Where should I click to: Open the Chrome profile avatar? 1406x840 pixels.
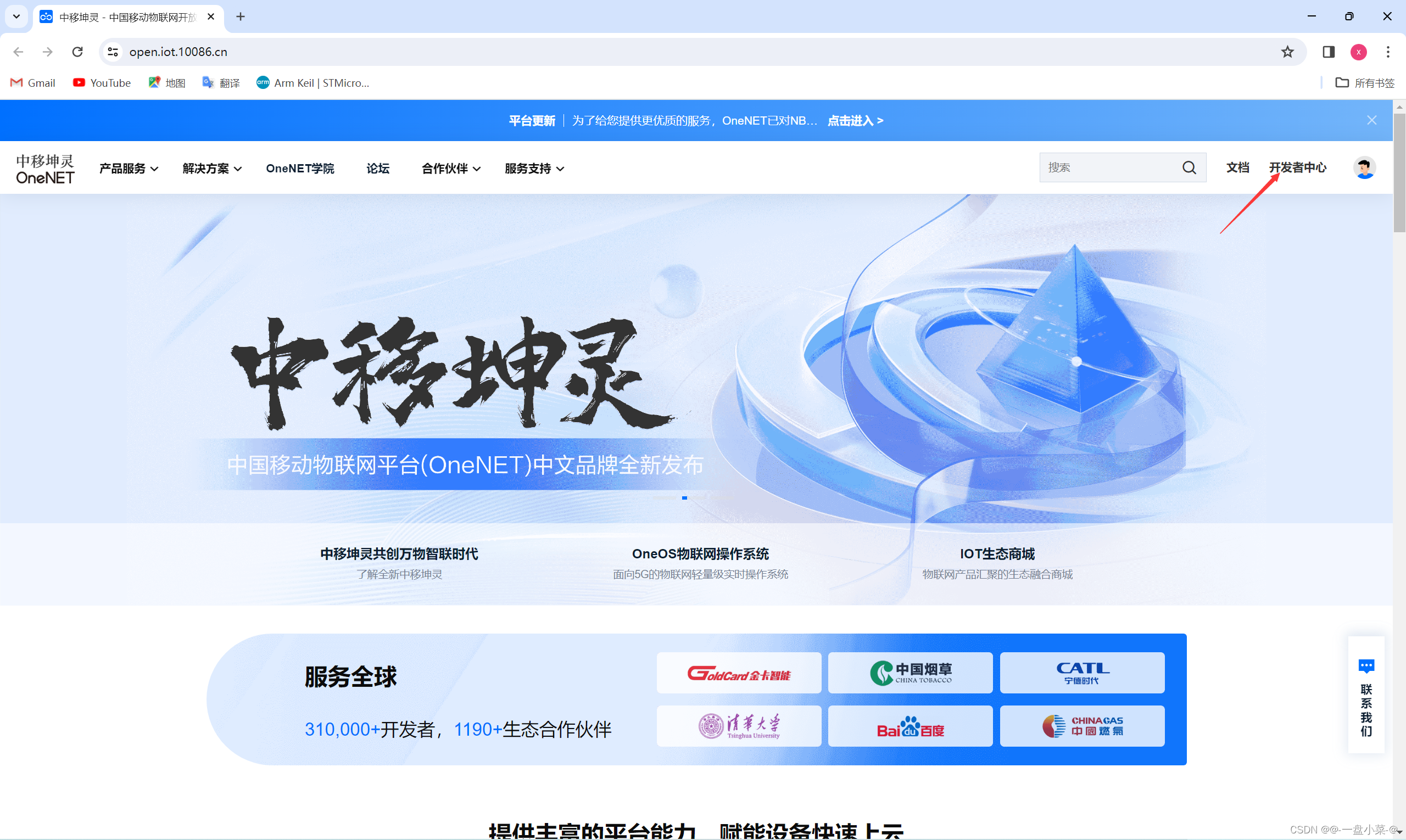(x=1358, y=52)
